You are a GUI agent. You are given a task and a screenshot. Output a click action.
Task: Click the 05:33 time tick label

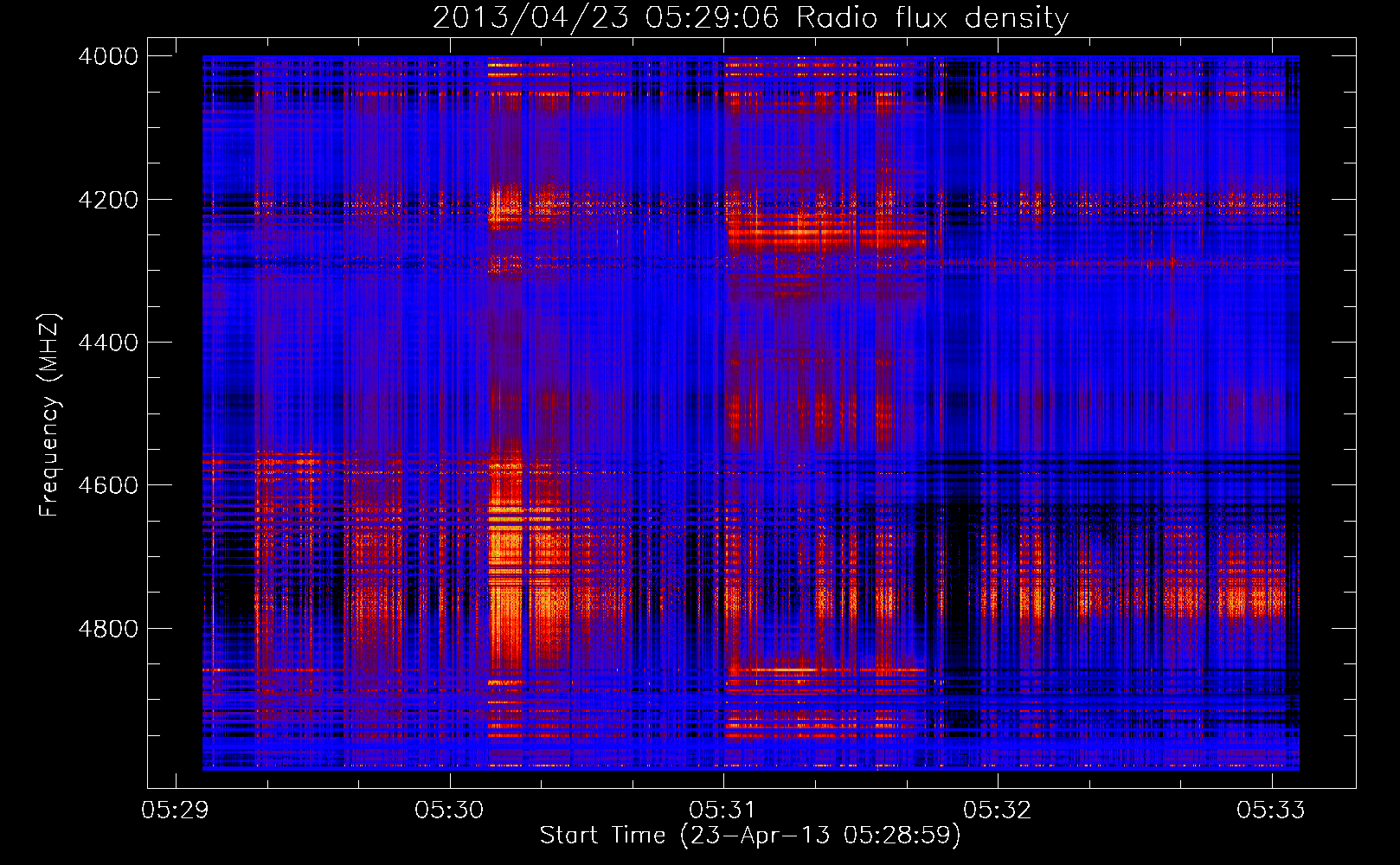coord(1271,810)
